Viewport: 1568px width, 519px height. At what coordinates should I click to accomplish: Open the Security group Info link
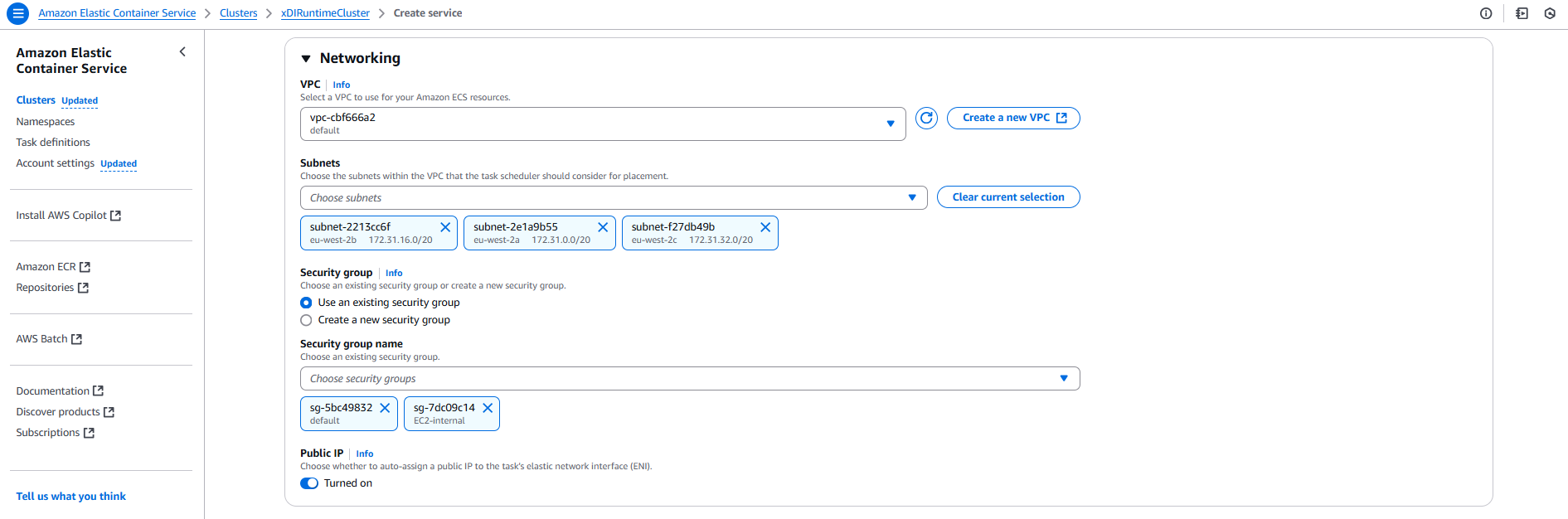[394, 273]
